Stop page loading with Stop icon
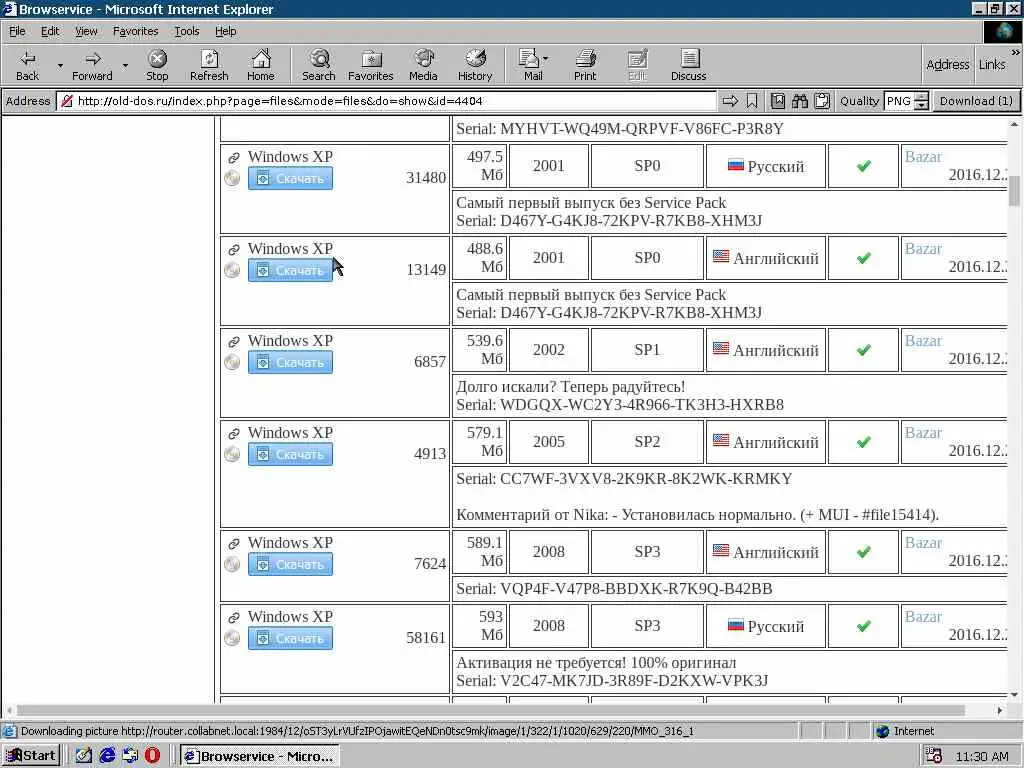 click(157, 65)
